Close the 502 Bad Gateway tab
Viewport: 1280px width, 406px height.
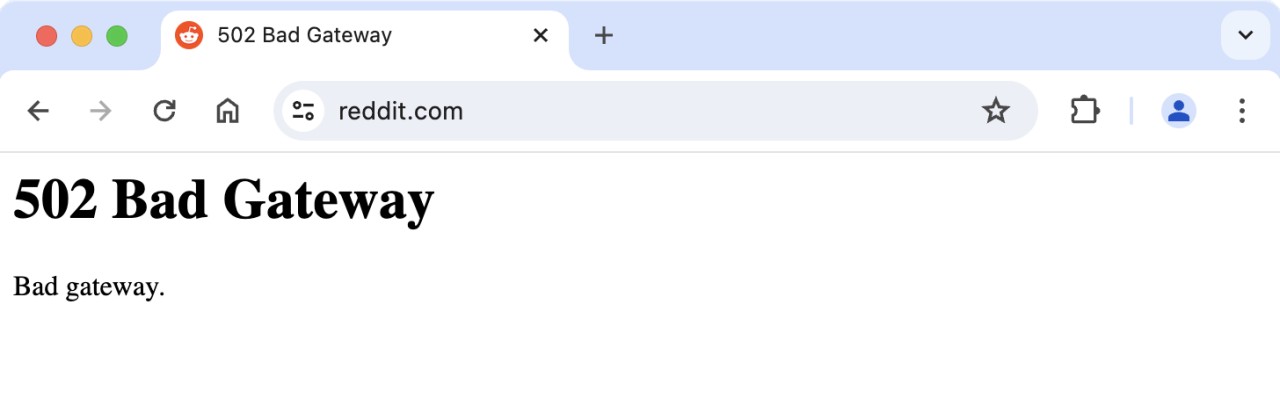[x=541, y=36]
